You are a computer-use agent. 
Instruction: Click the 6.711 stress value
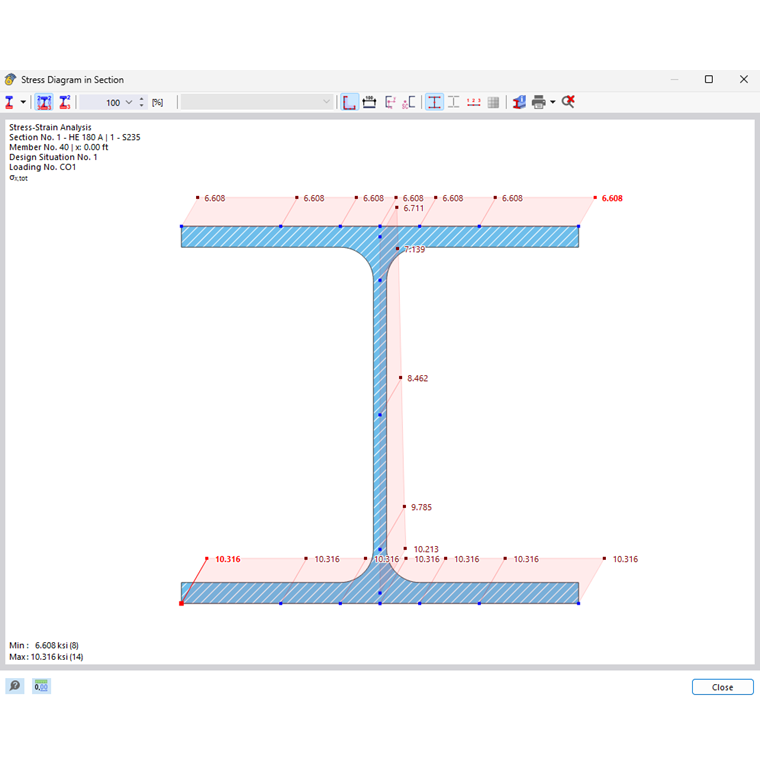click(413, 208)
